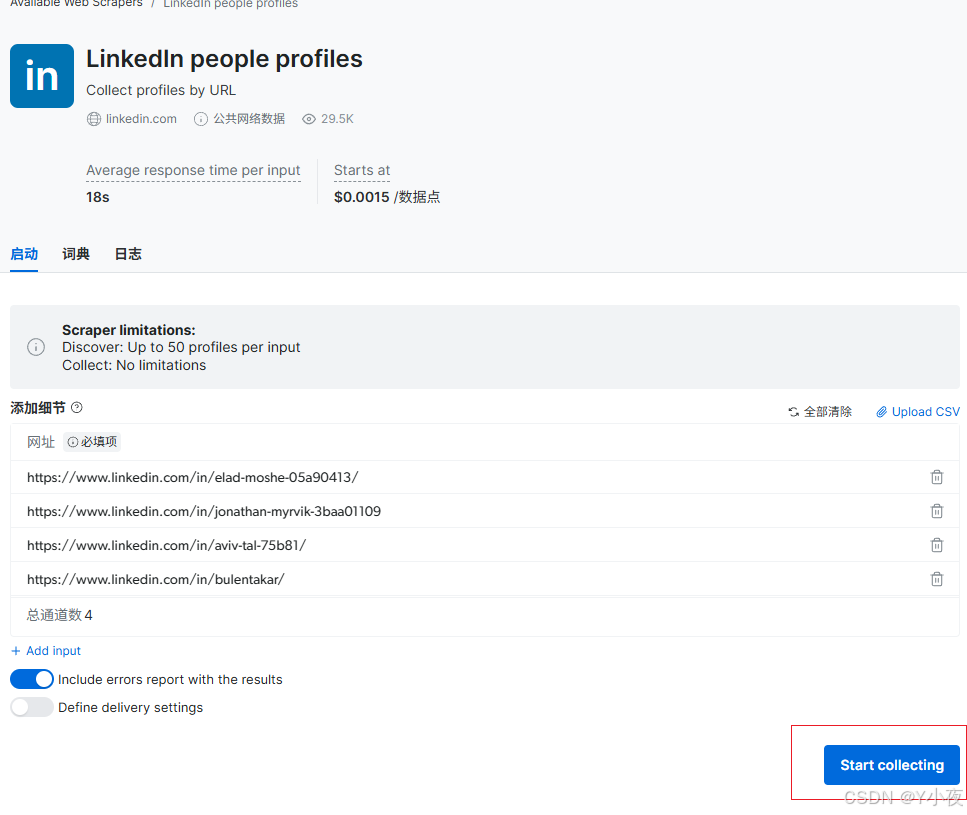This screenshot has height=815, width=967.
Task: Enable Define delivery settings switch
Action: pos(31,707)
